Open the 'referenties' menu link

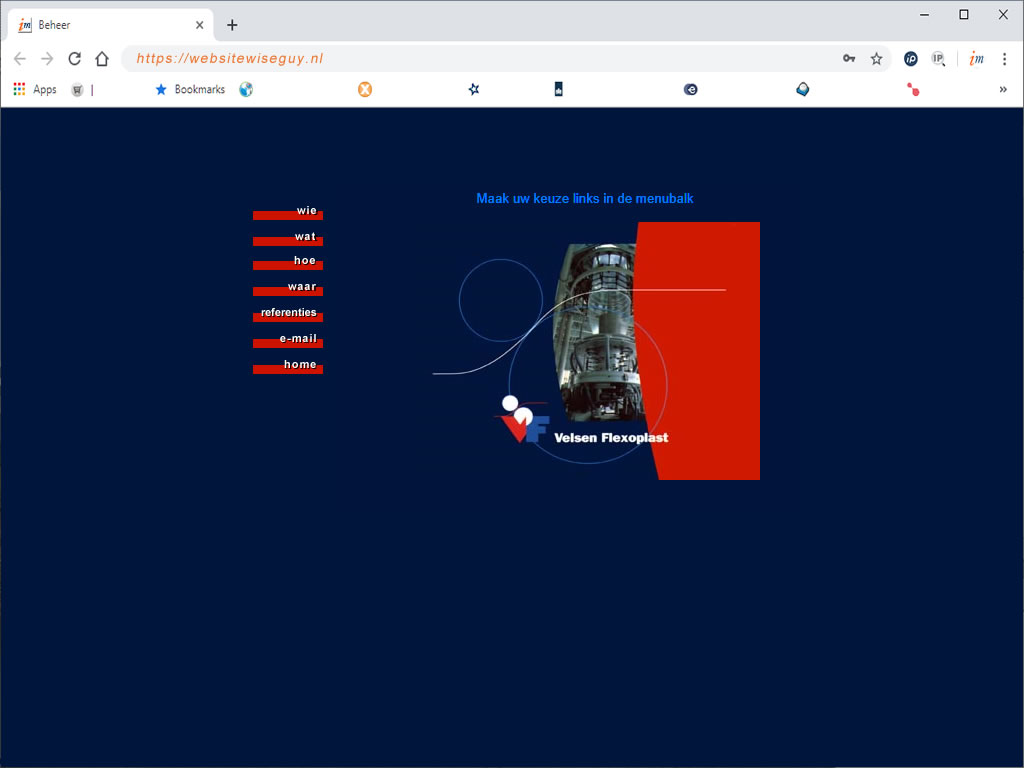point(288,314)
